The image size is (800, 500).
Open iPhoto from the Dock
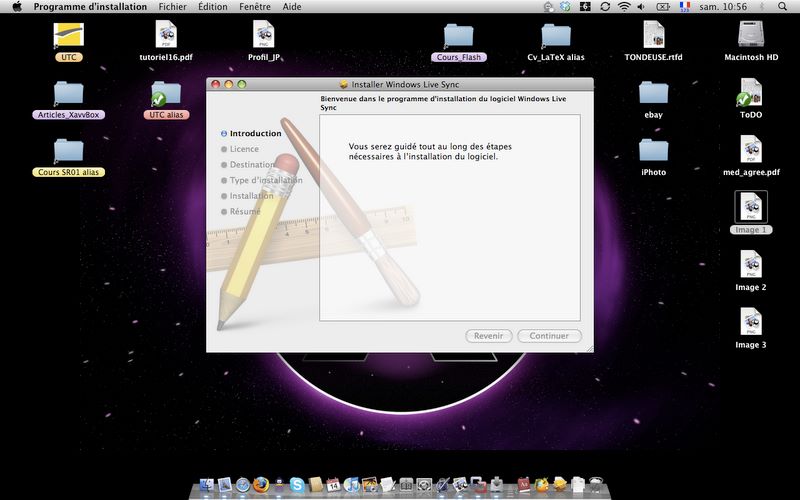click(x=369, y=485)
